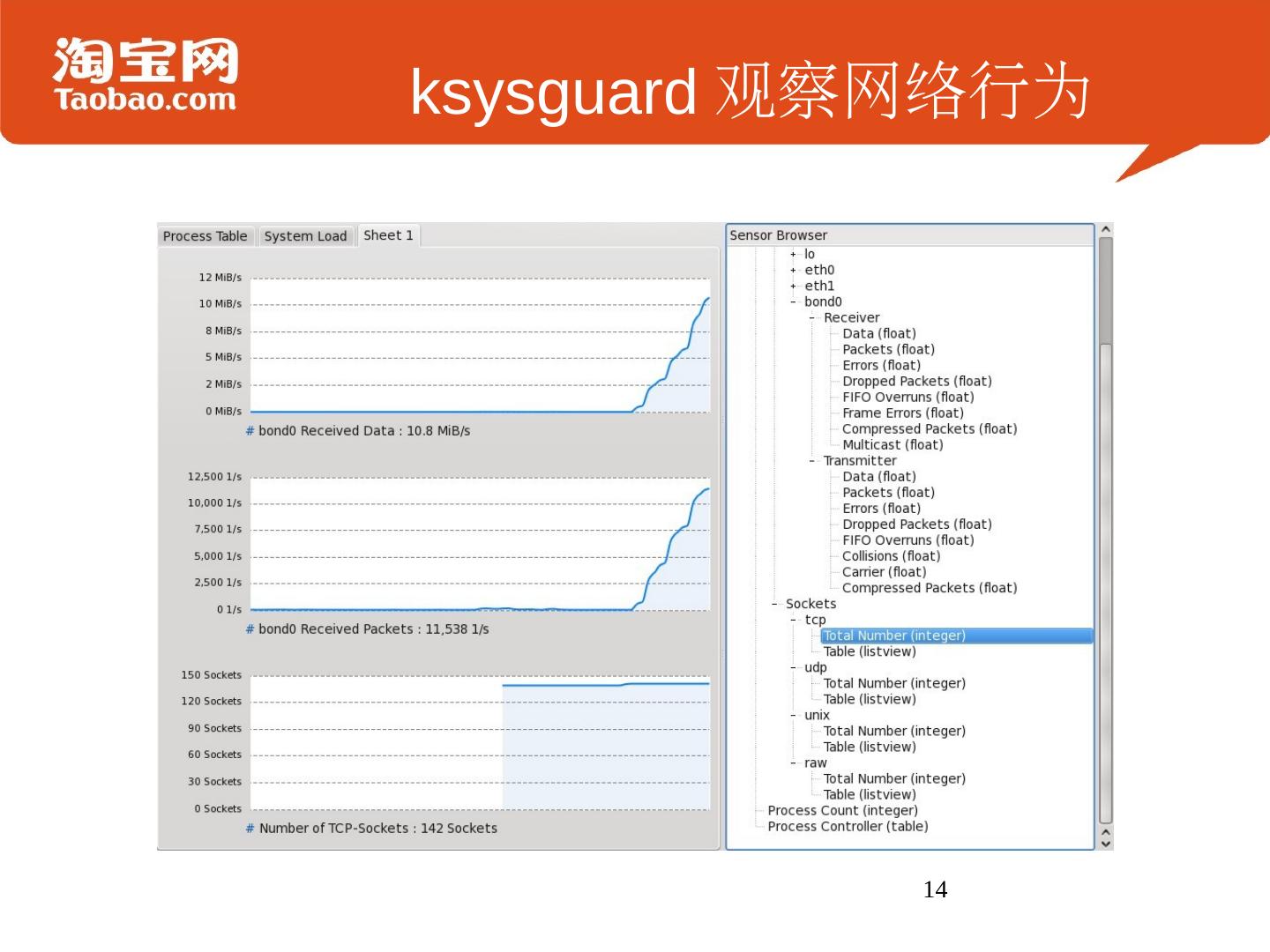This screenshot has width=1270, height=952.
Task: Select Dropped Packets (float) under Receiver
Action: point(916,382)
